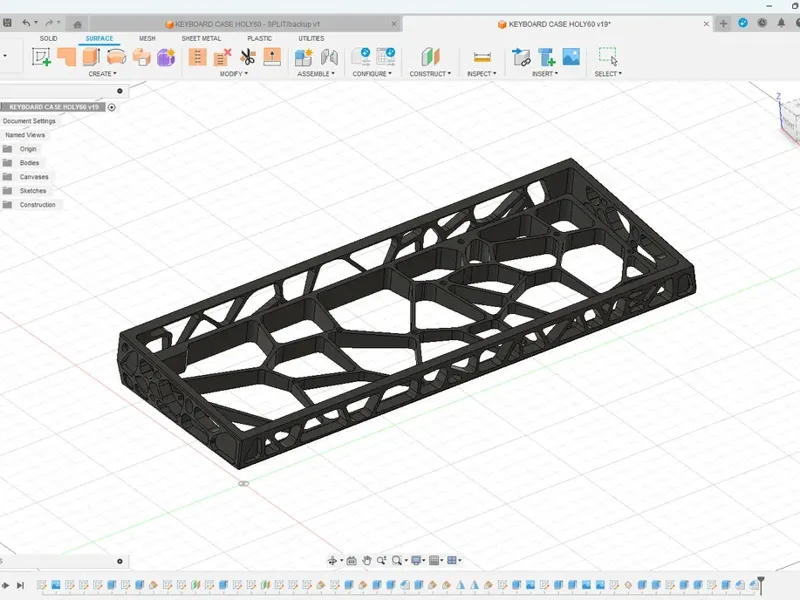Click the Zoom Window magnifier icon
The width and height of the screenshot is (800, 600).
point(396,561)
